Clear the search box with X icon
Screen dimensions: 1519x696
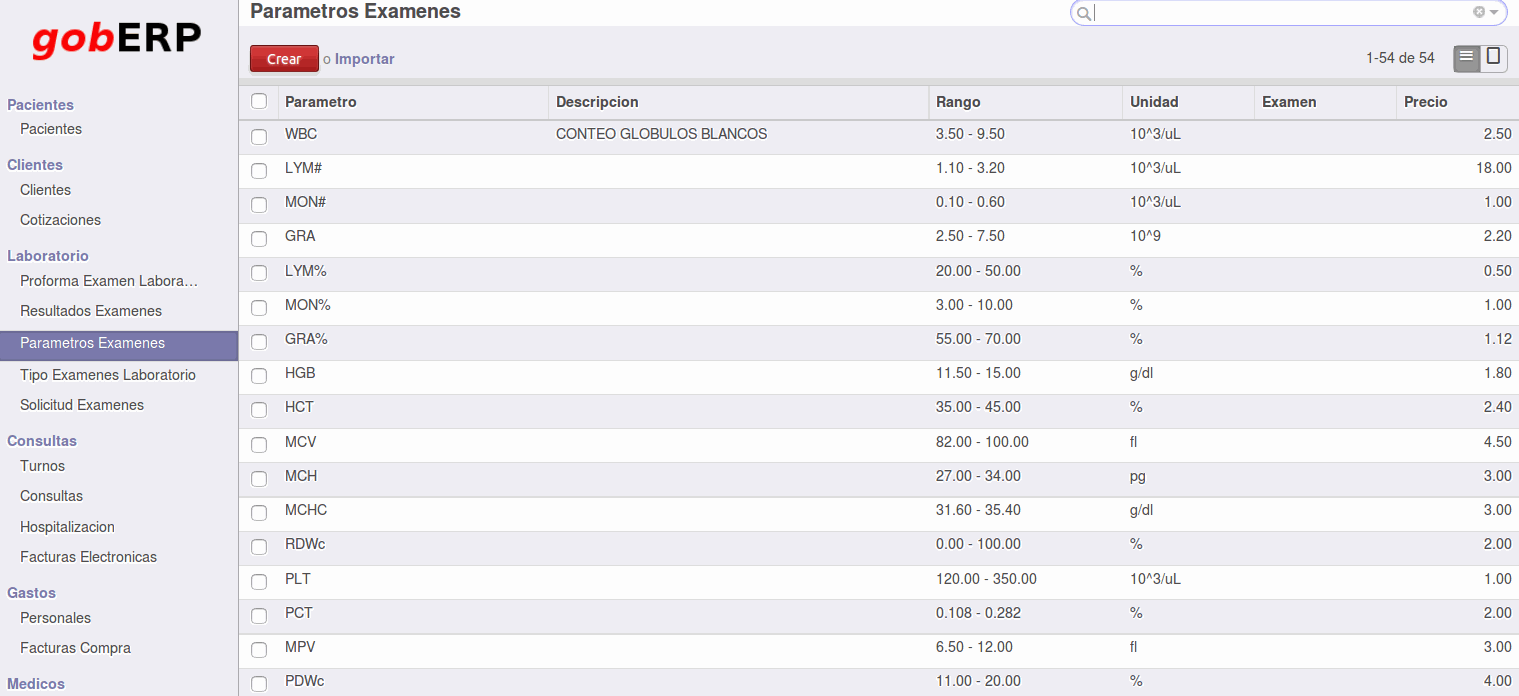pyautogui.click(x=1479, y=12)
